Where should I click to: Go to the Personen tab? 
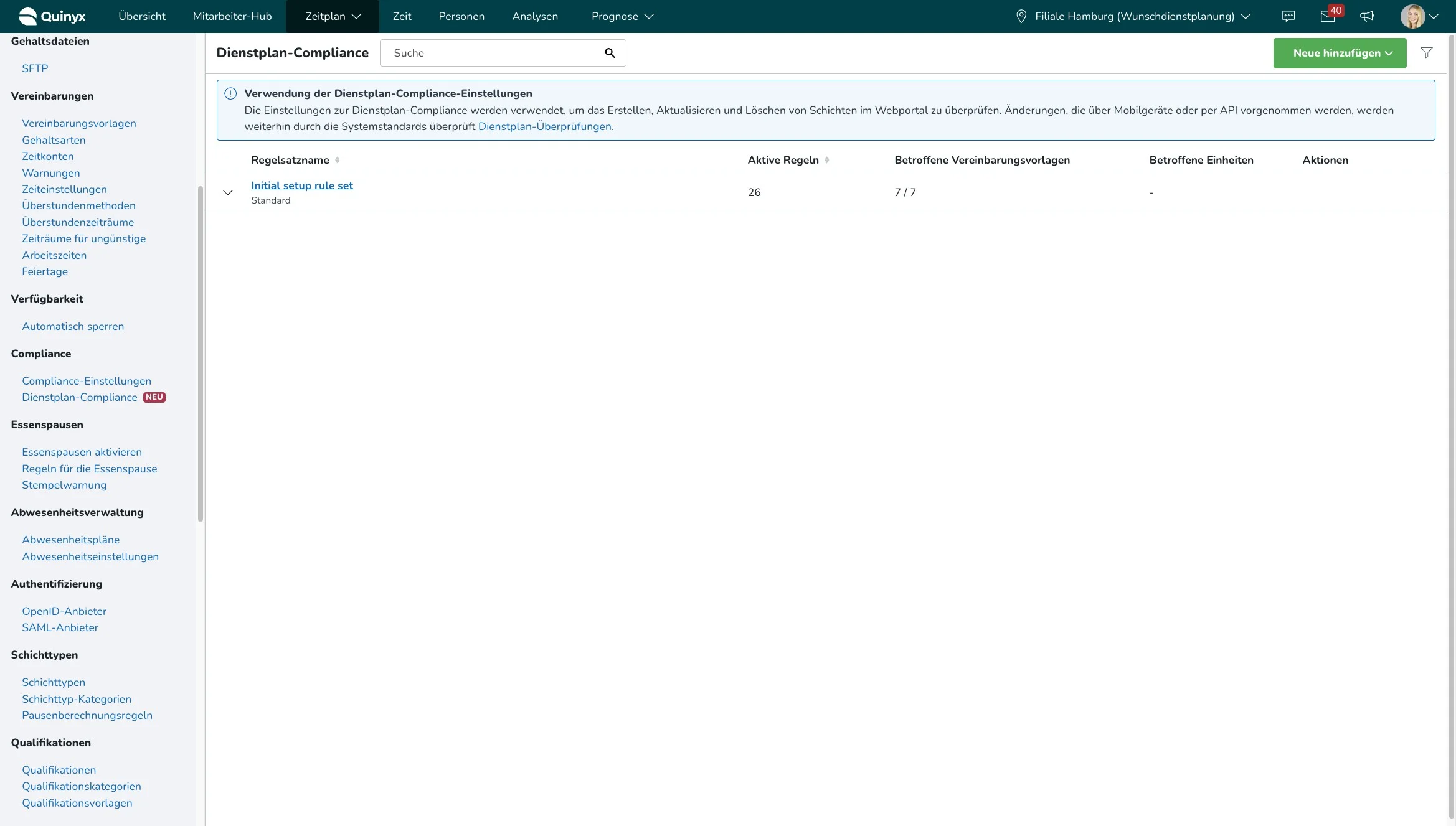(x=461, y=16)
